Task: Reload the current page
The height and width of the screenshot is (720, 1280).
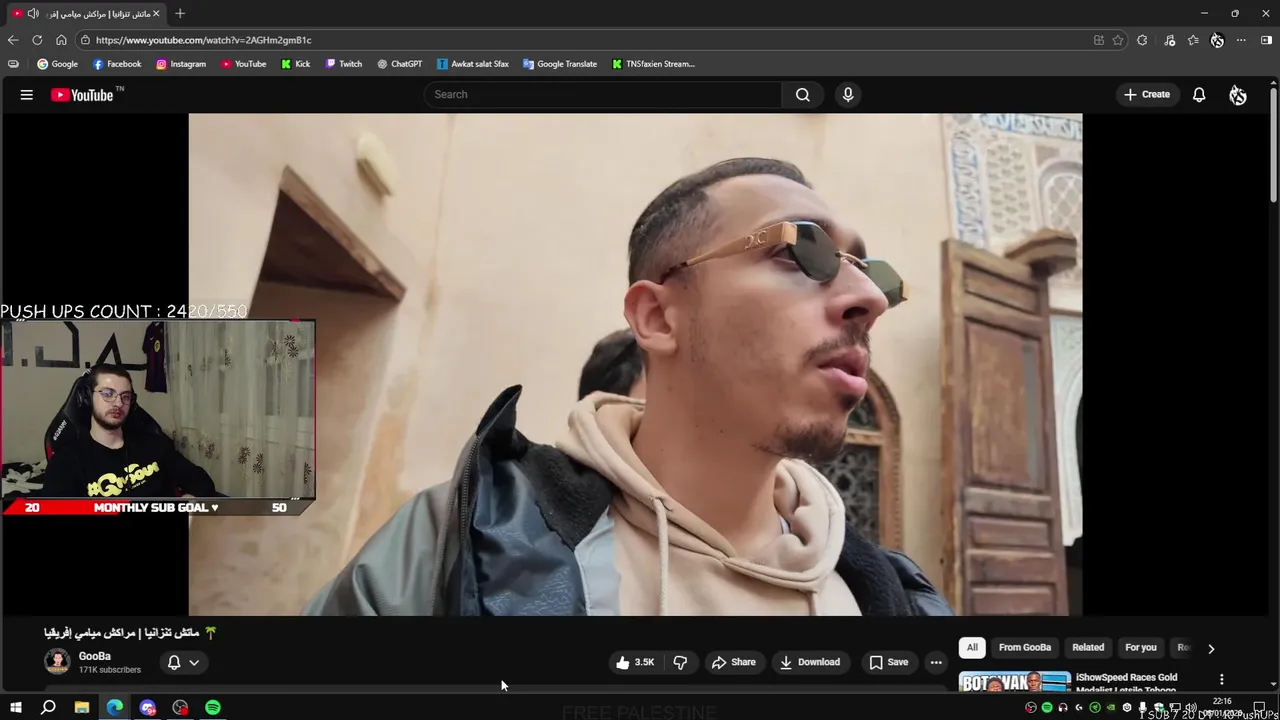Action: [37, 40]
